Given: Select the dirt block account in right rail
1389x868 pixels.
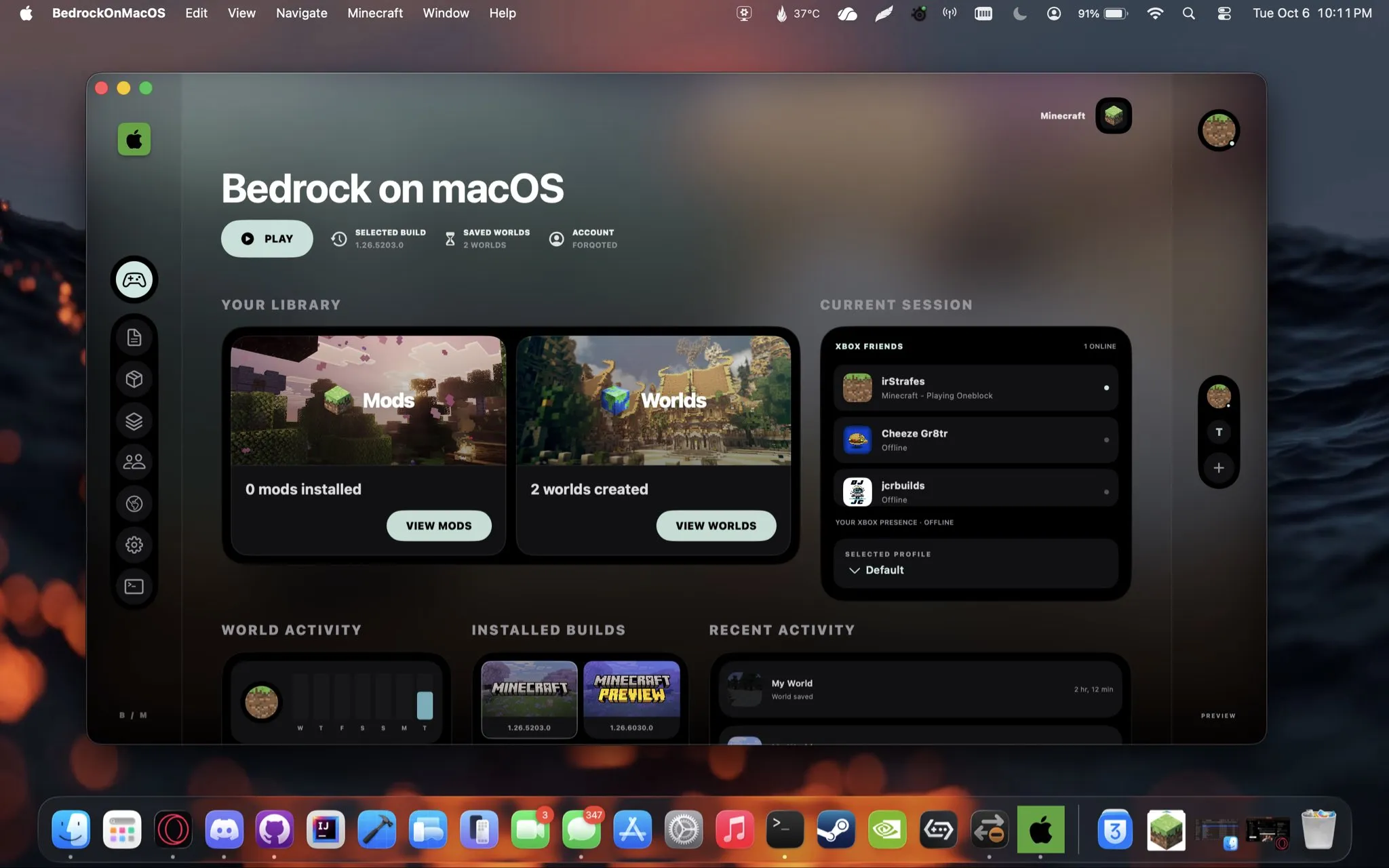Looking at the screenshot, I should [x=1219, y=396].
